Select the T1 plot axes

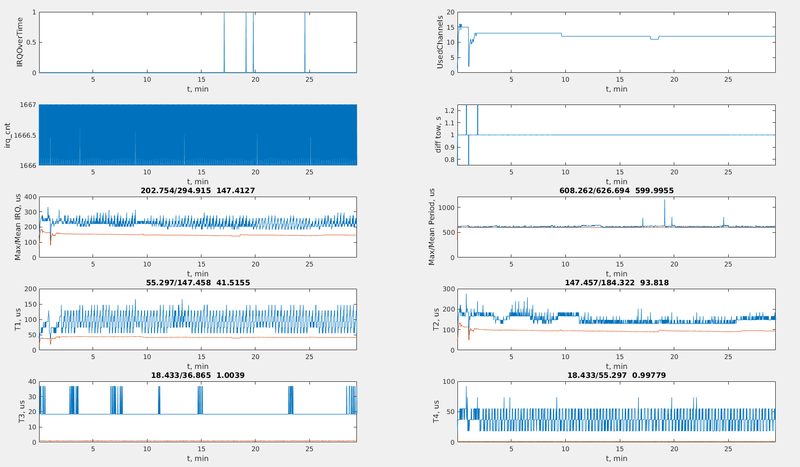pyautogui.click(x=197, y=319)
